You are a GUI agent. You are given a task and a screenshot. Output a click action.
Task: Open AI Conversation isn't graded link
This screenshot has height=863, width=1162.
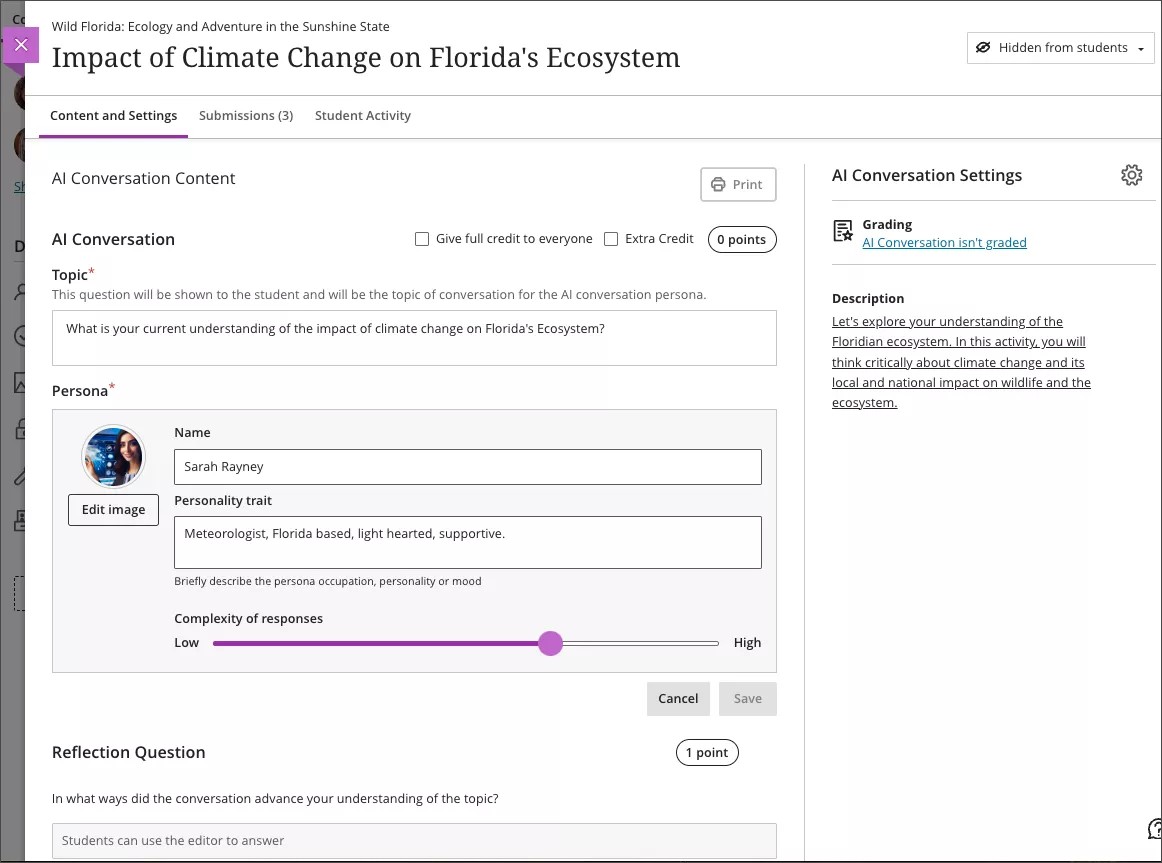pyautogui.click(x=944, y=242)
